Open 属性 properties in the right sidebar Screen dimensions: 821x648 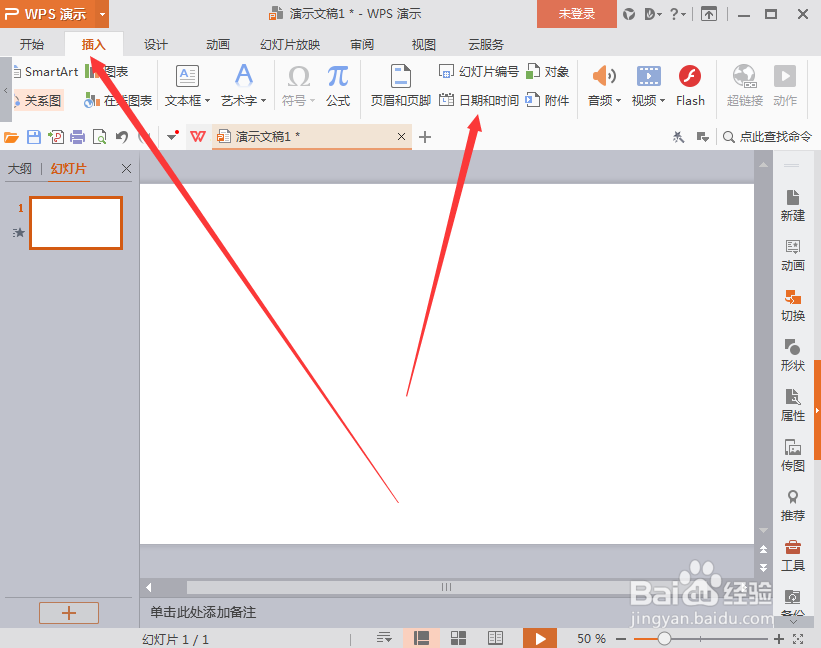tap(793, 406)
